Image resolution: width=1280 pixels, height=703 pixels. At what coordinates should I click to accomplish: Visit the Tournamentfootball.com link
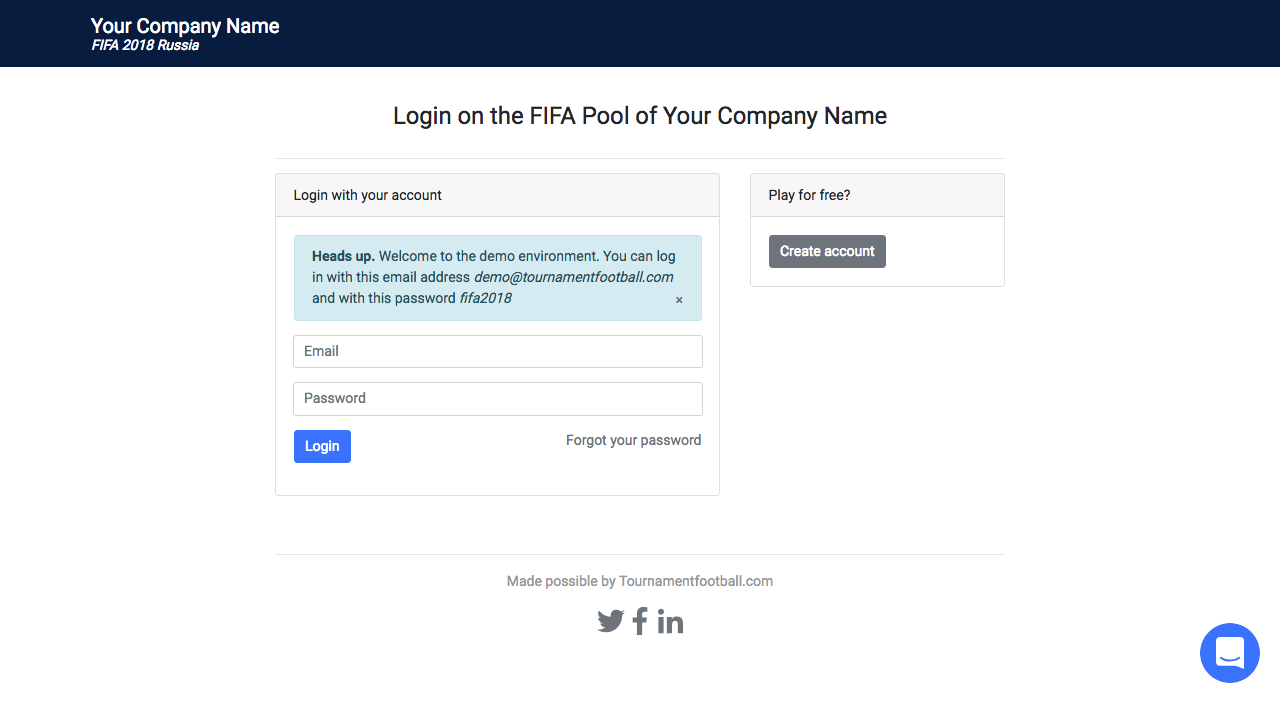695,581
